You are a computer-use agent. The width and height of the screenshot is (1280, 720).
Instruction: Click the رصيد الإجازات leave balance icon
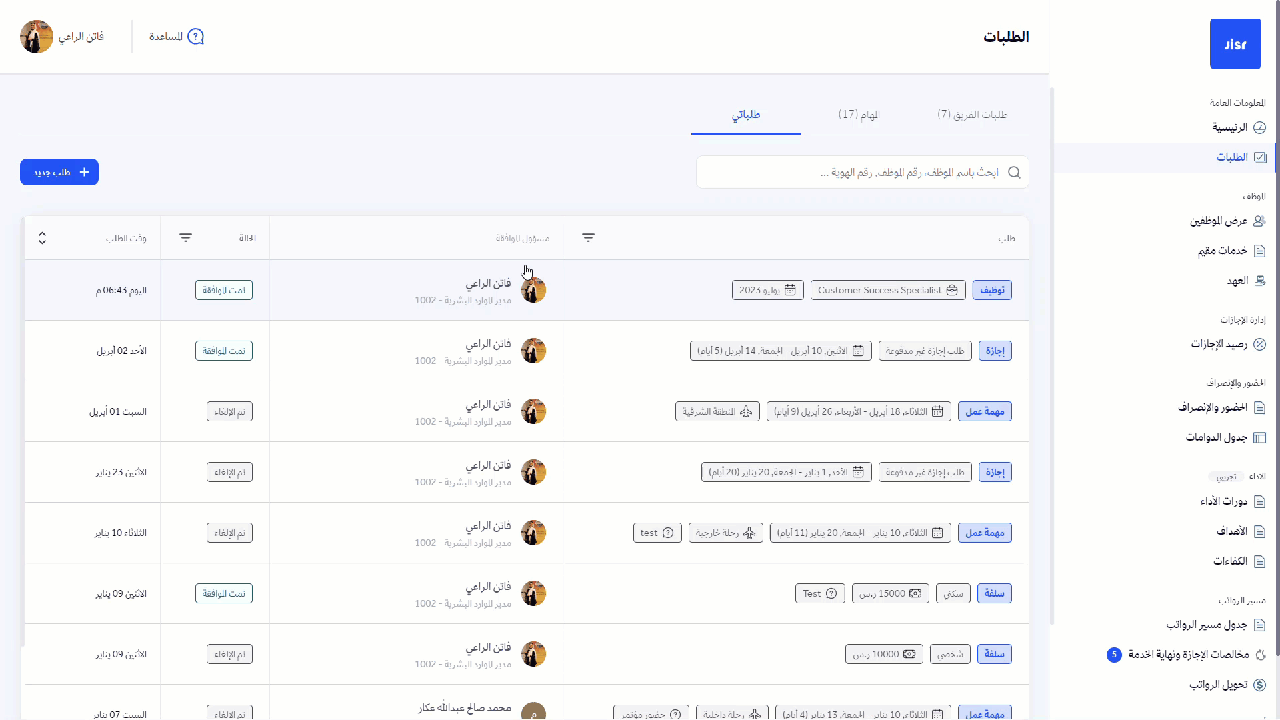(x=1260, y=344)
